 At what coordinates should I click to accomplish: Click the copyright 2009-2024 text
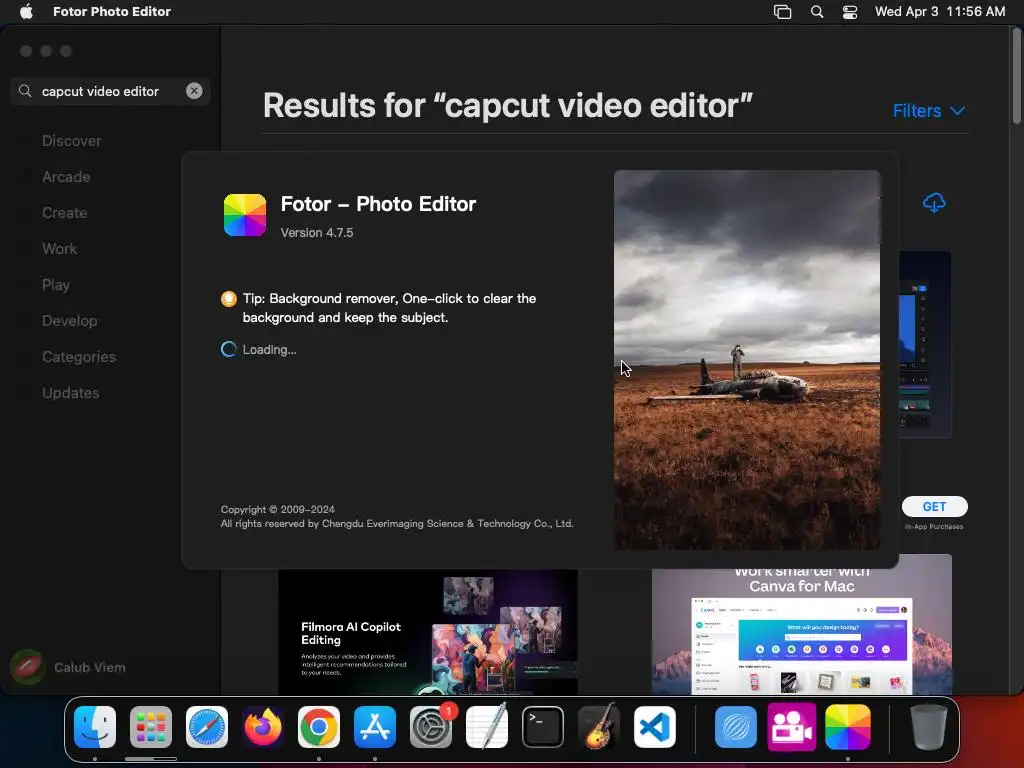coord(278,509)
